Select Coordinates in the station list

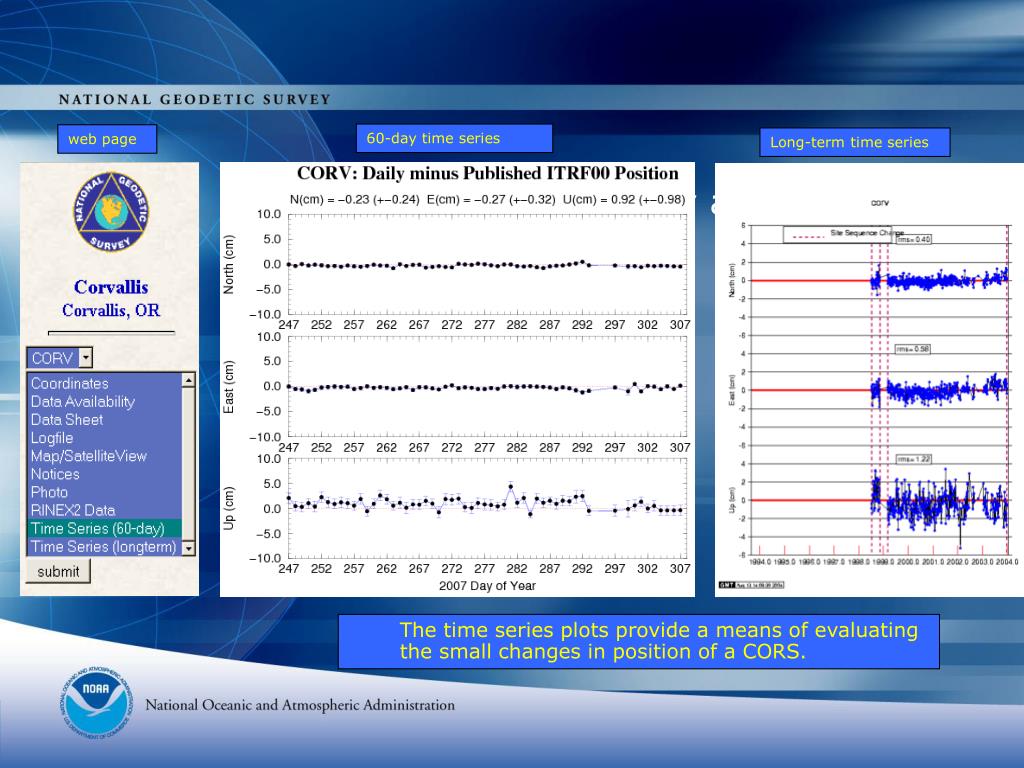[104, 383]
